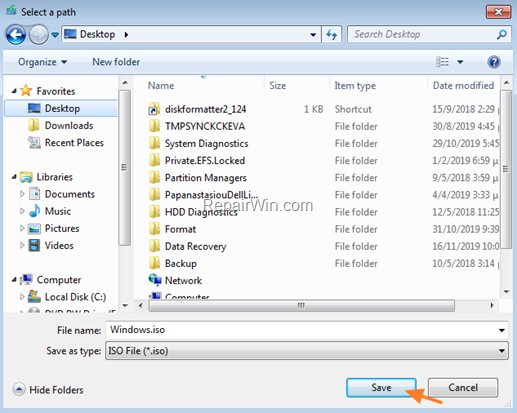
Task: Click the refresh arrows next to address bar
Action: pyautogui.click(x=331, y=34)
